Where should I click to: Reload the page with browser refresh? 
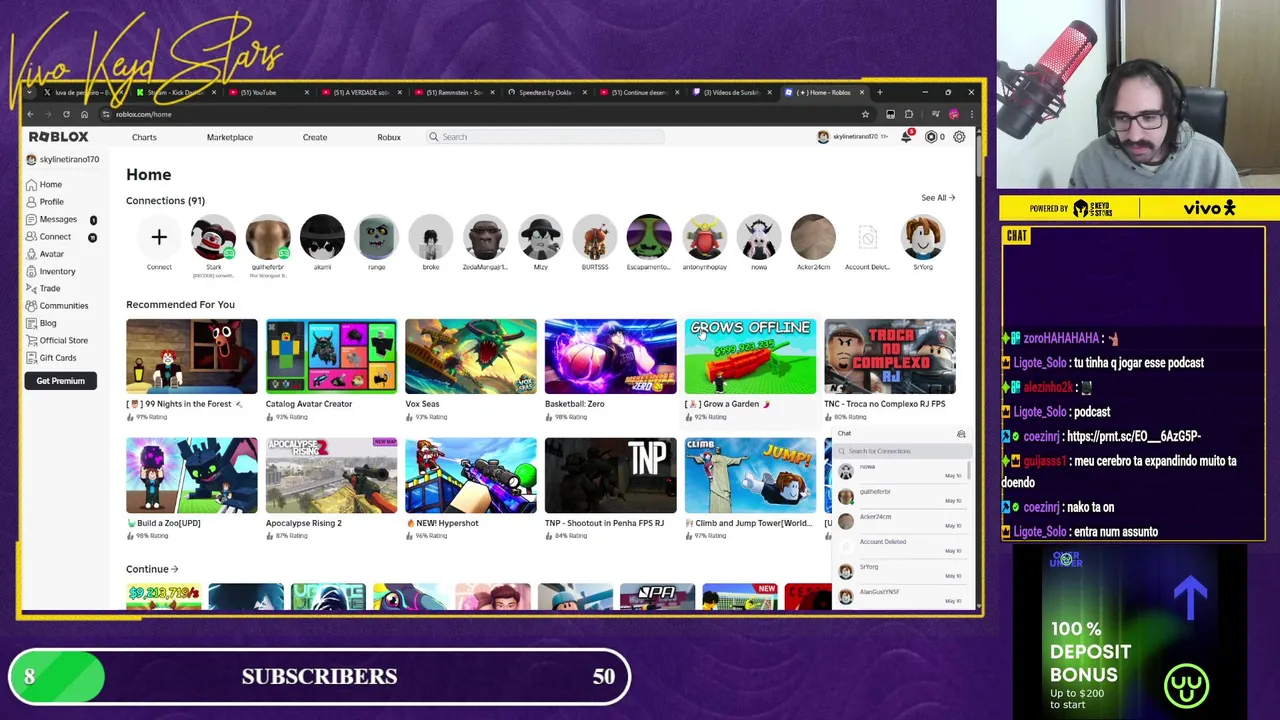[66, 114]
